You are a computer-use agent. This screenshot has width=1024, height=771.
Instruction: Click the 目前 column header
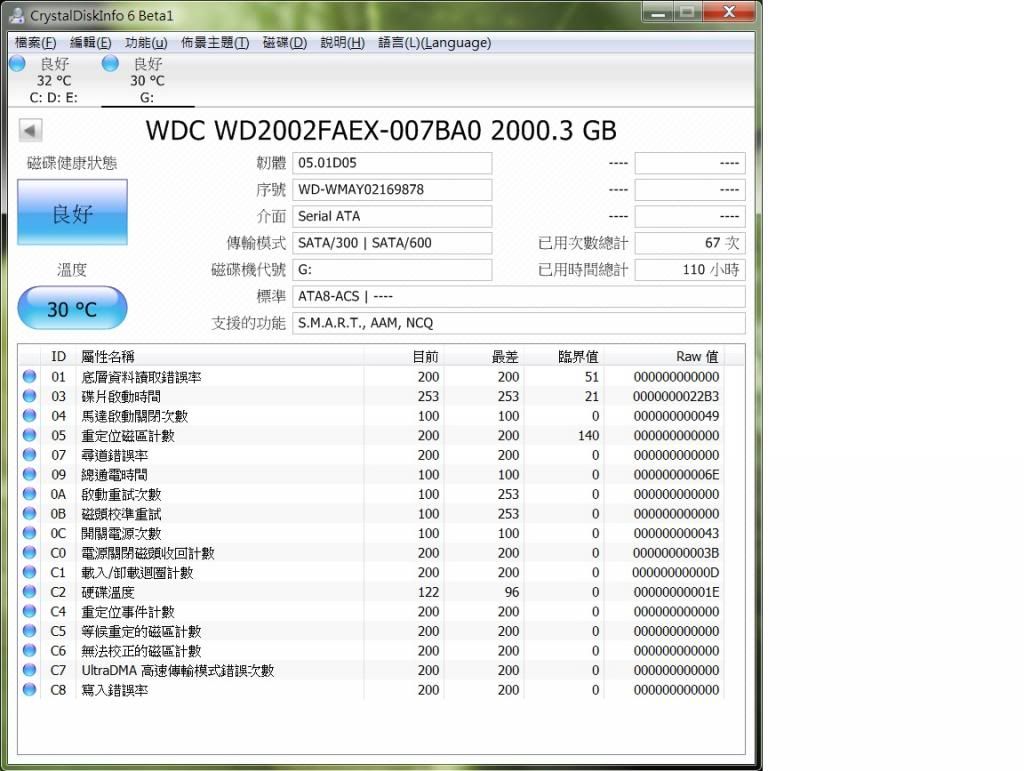click(404, 356)
